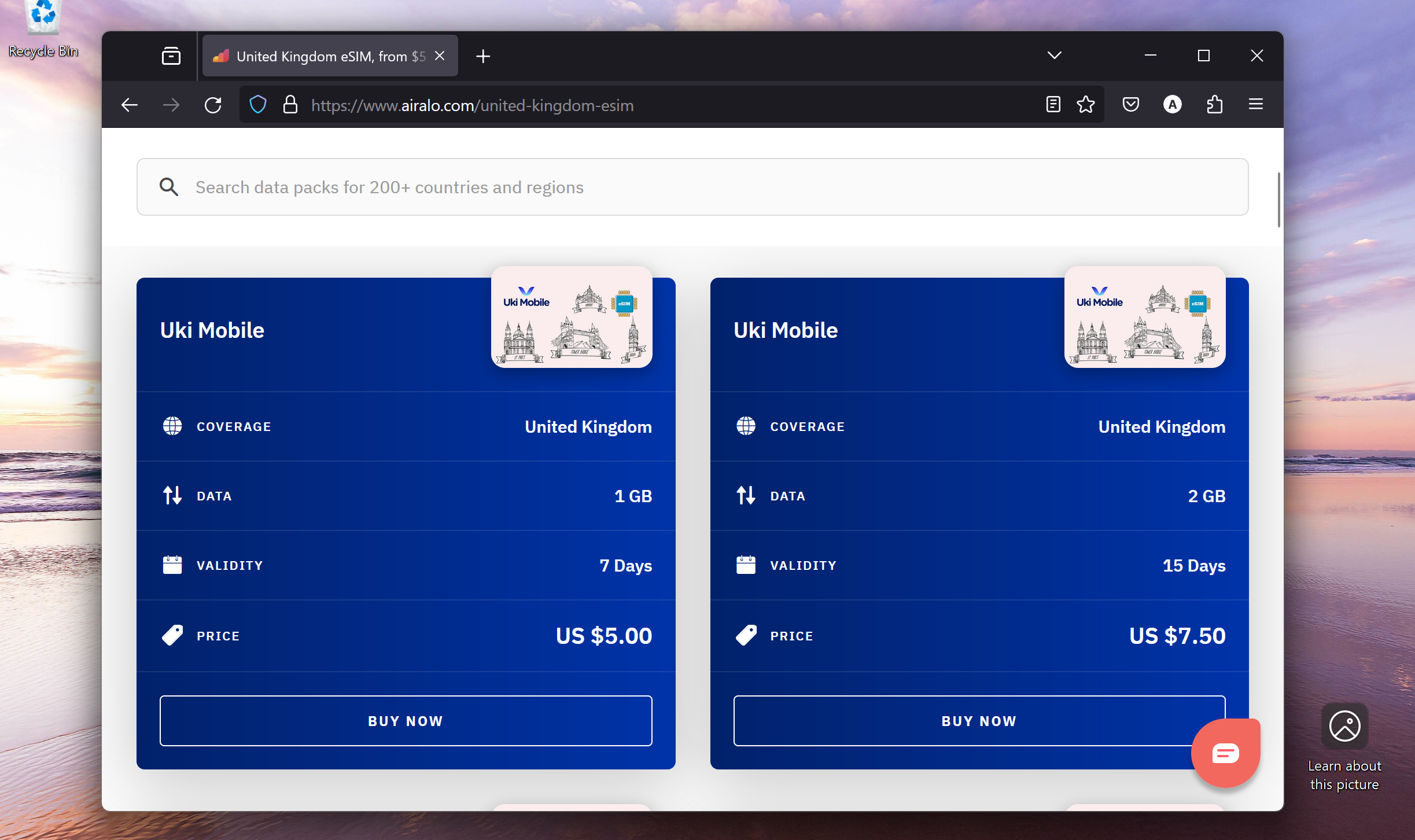Viewport: 1415px width, 840px height.
Task: Click Uki Mobile title on 2 GB card
Action: [786, 330]
